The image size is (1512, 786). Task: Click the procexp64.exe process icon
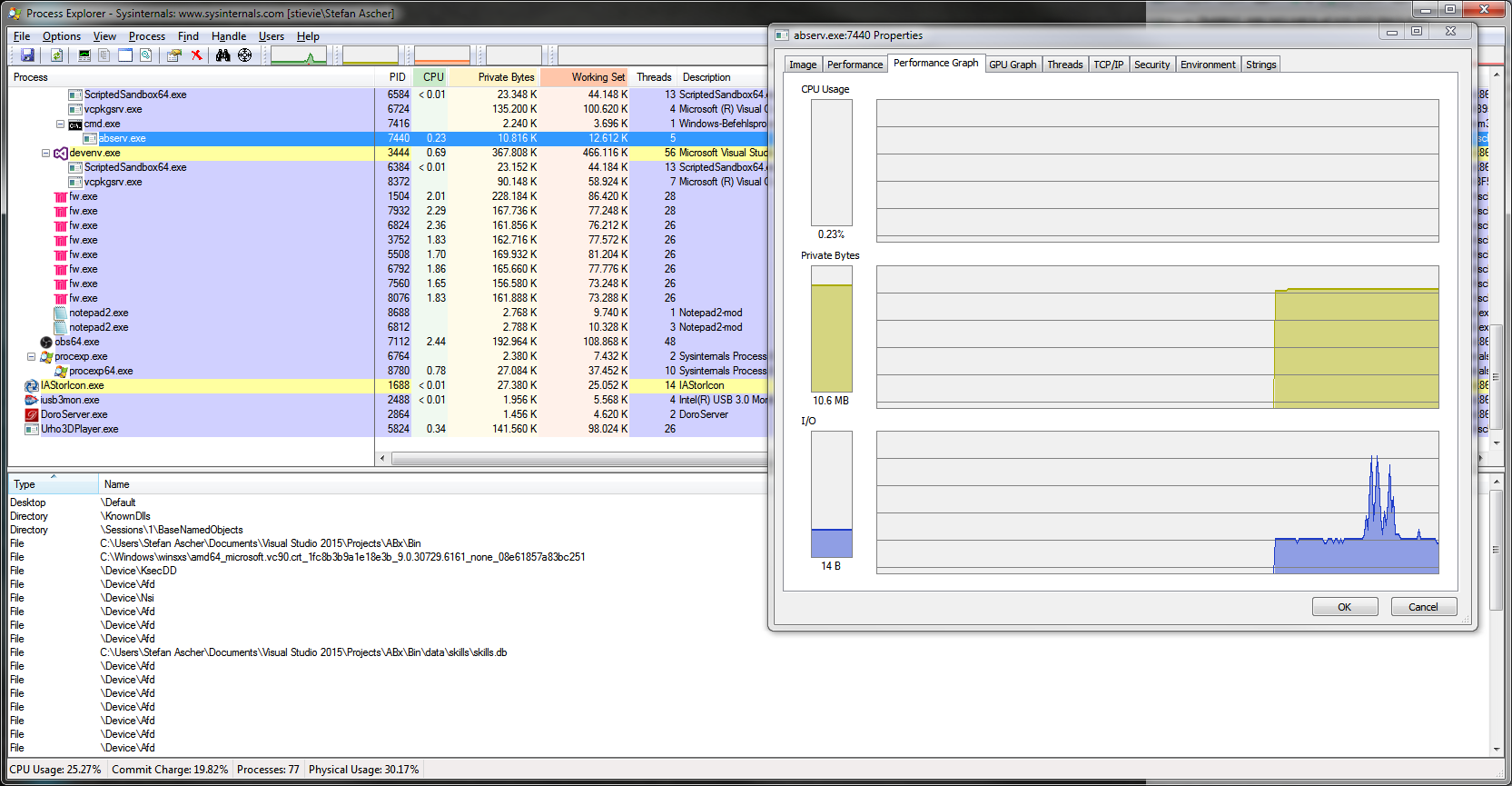(x=61, y=371)
